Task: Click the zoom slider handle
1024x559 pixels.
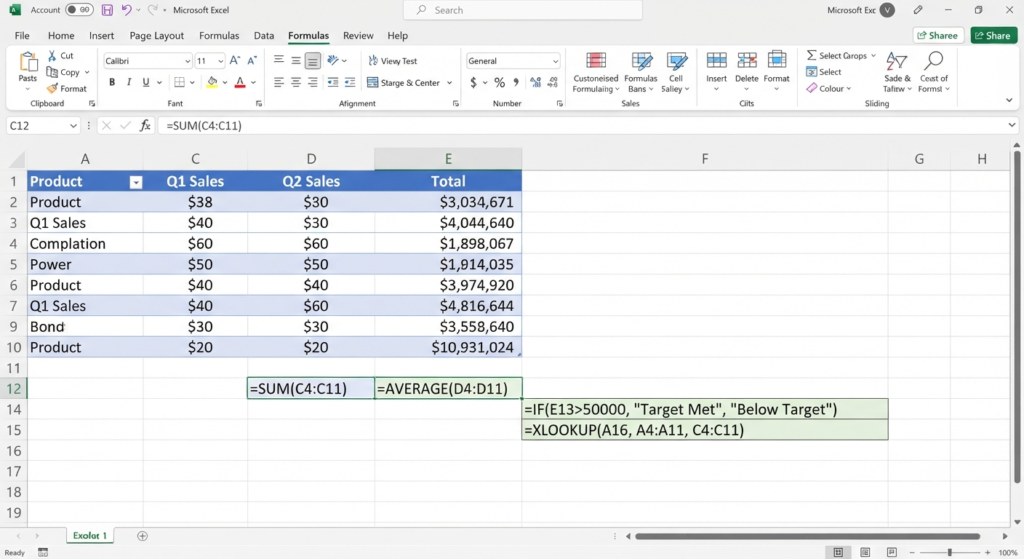Action: point(950,552)
